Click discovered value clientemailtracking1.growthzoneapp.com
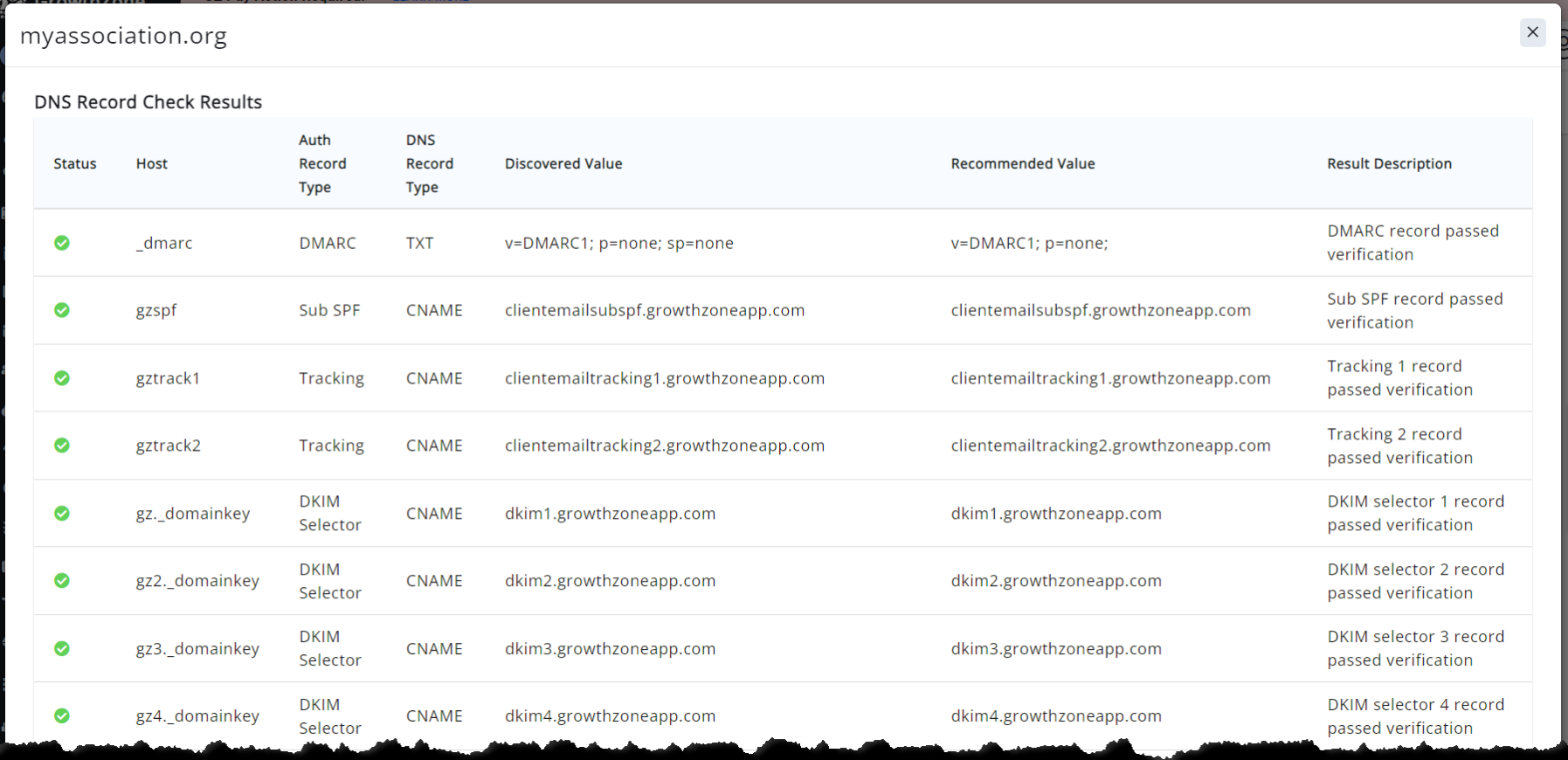Image resolution: width=1568 pixels, height=760 pixels. pyautogui.click(x=665, y=378)
